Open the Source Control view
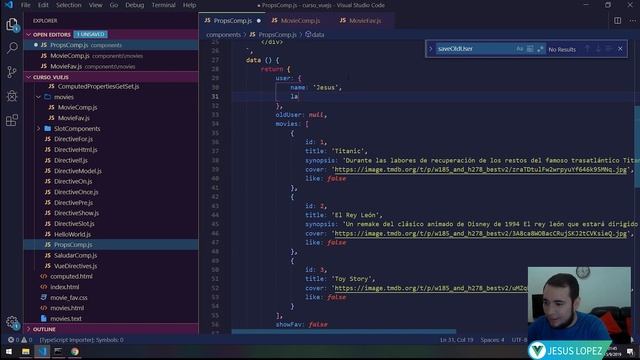Image resolution: width=640 pixels, height=360 pixels. [12, 72]
